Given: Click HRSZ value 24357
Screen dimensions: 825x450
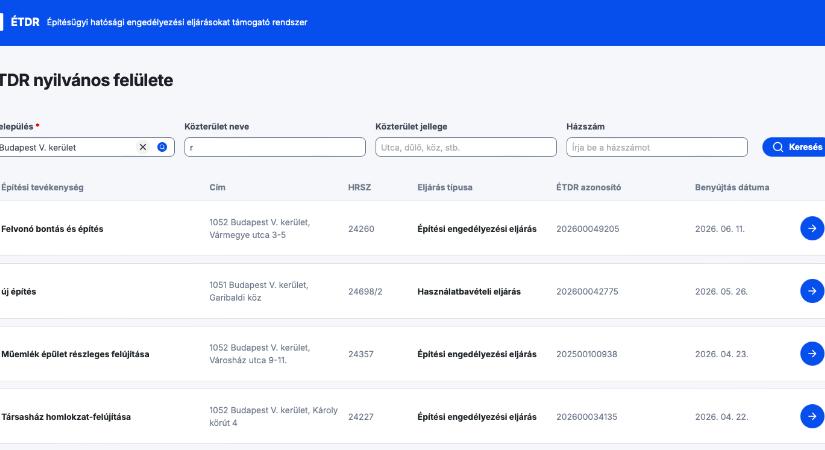Looking at the screenshot, I should coord(361,354).
